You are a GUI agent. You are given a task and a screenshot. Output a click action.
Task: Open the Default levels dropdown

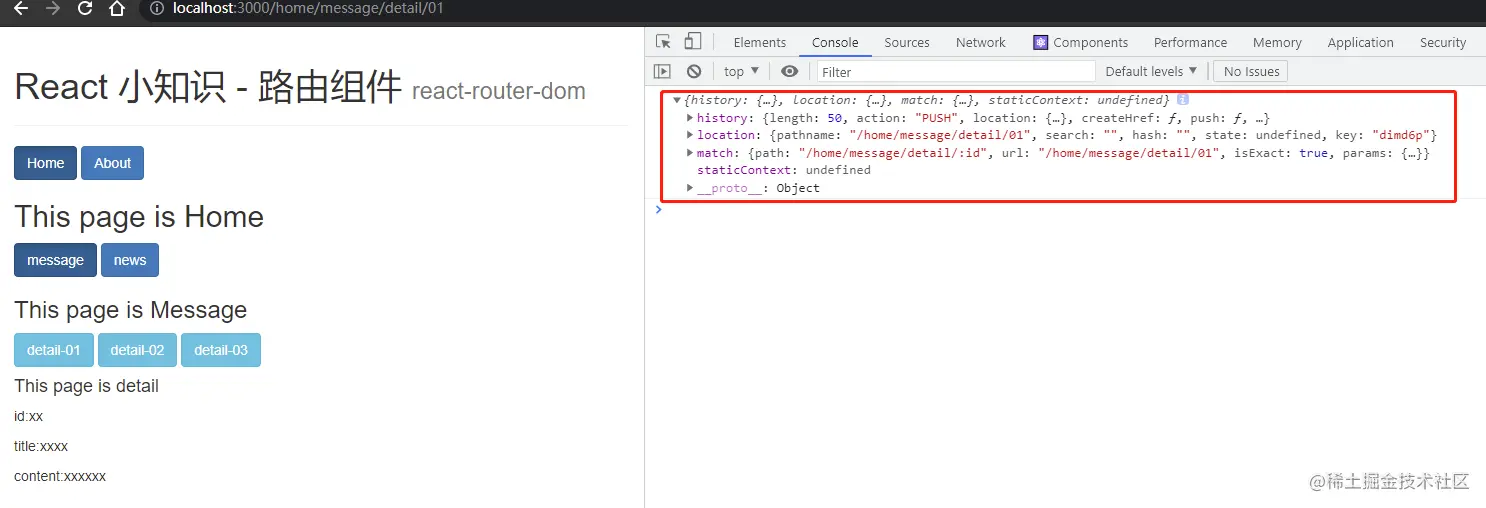point(1151,71)
